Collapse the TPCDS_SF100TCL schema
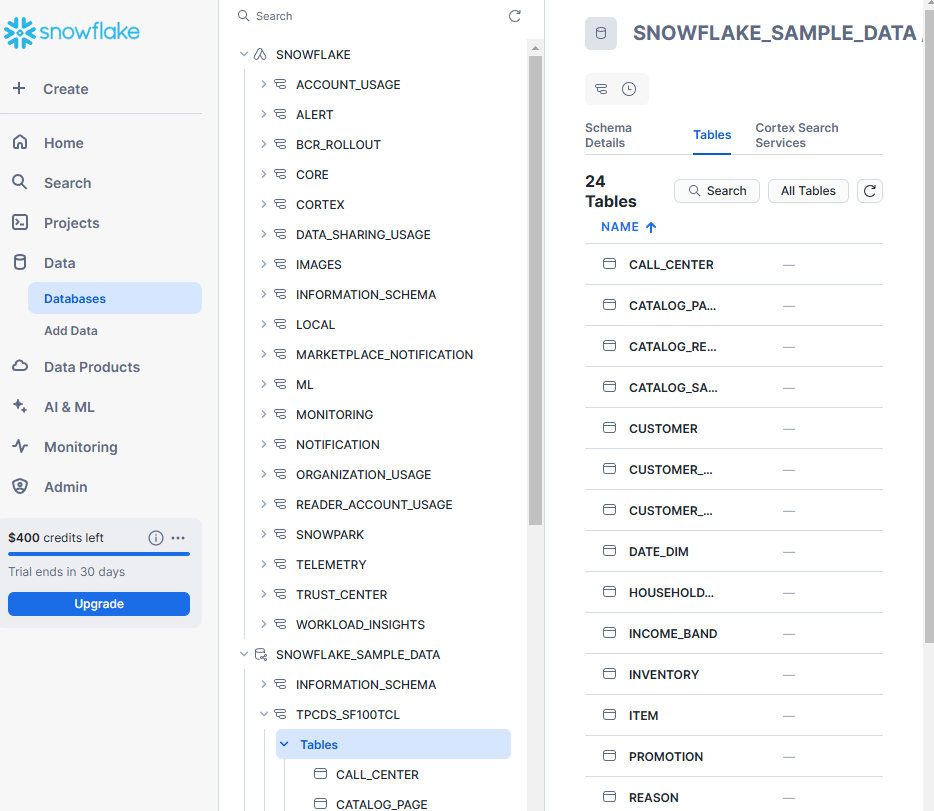 coord(263,714)
